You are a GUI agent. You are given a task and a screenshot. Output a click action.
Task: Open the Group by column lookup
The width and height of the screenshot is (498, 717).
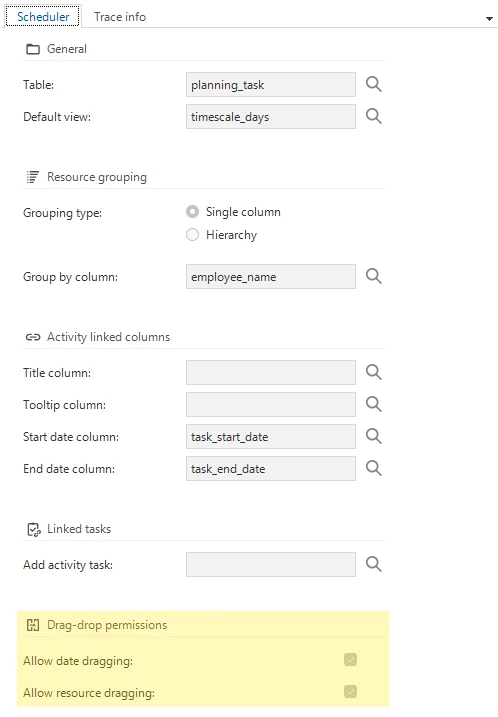point(374,276)
